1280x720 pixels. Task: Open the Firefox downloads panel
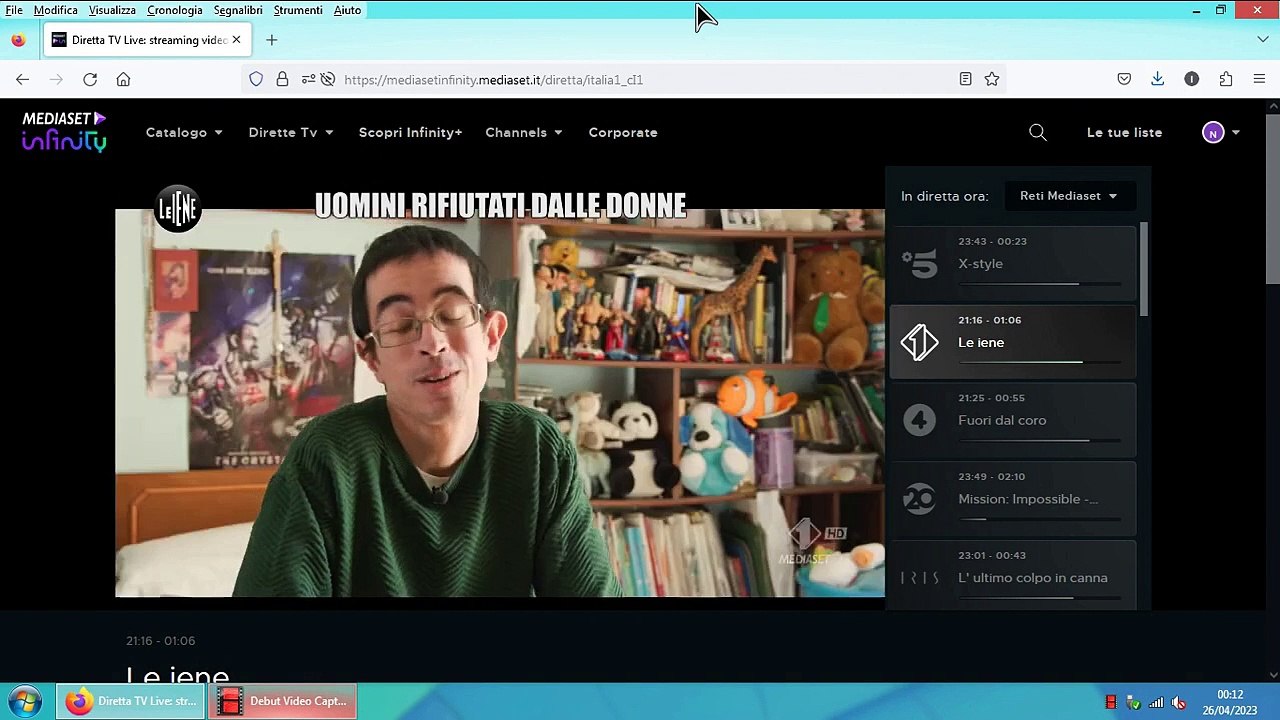1157,79
